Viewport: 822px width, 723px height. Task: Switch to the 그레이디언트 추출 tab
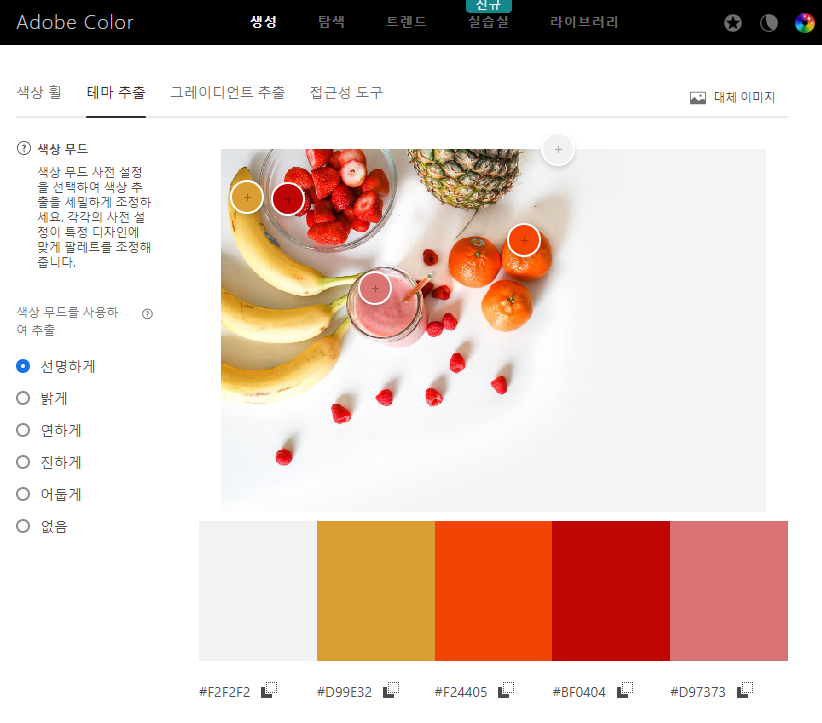[228, 93]
